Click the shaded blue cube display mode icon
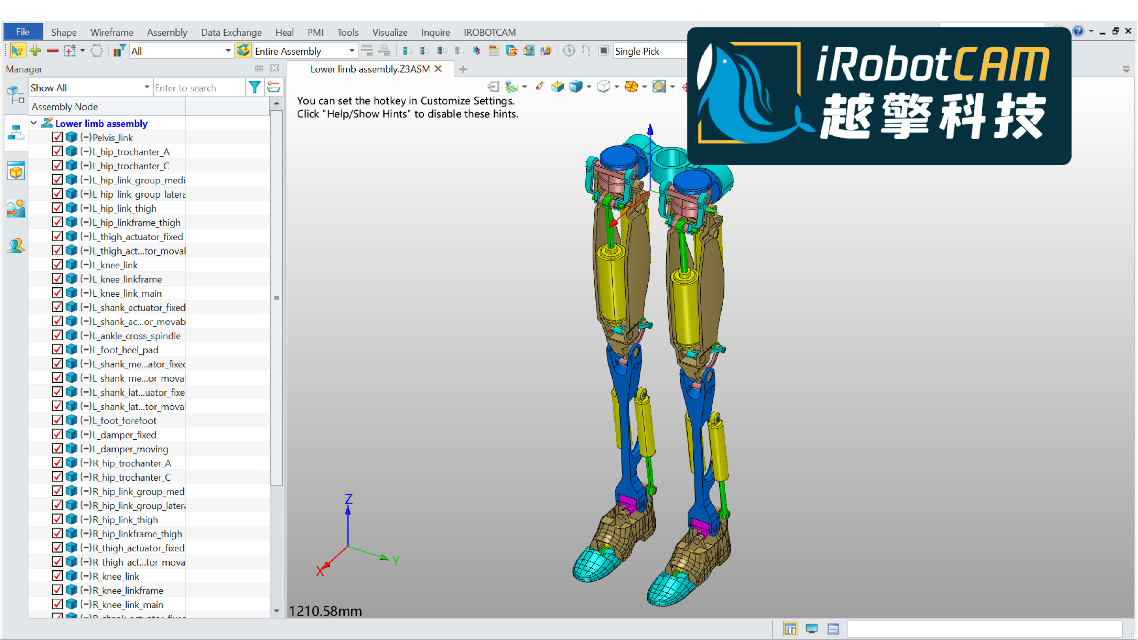 click(x=576, y=87)
